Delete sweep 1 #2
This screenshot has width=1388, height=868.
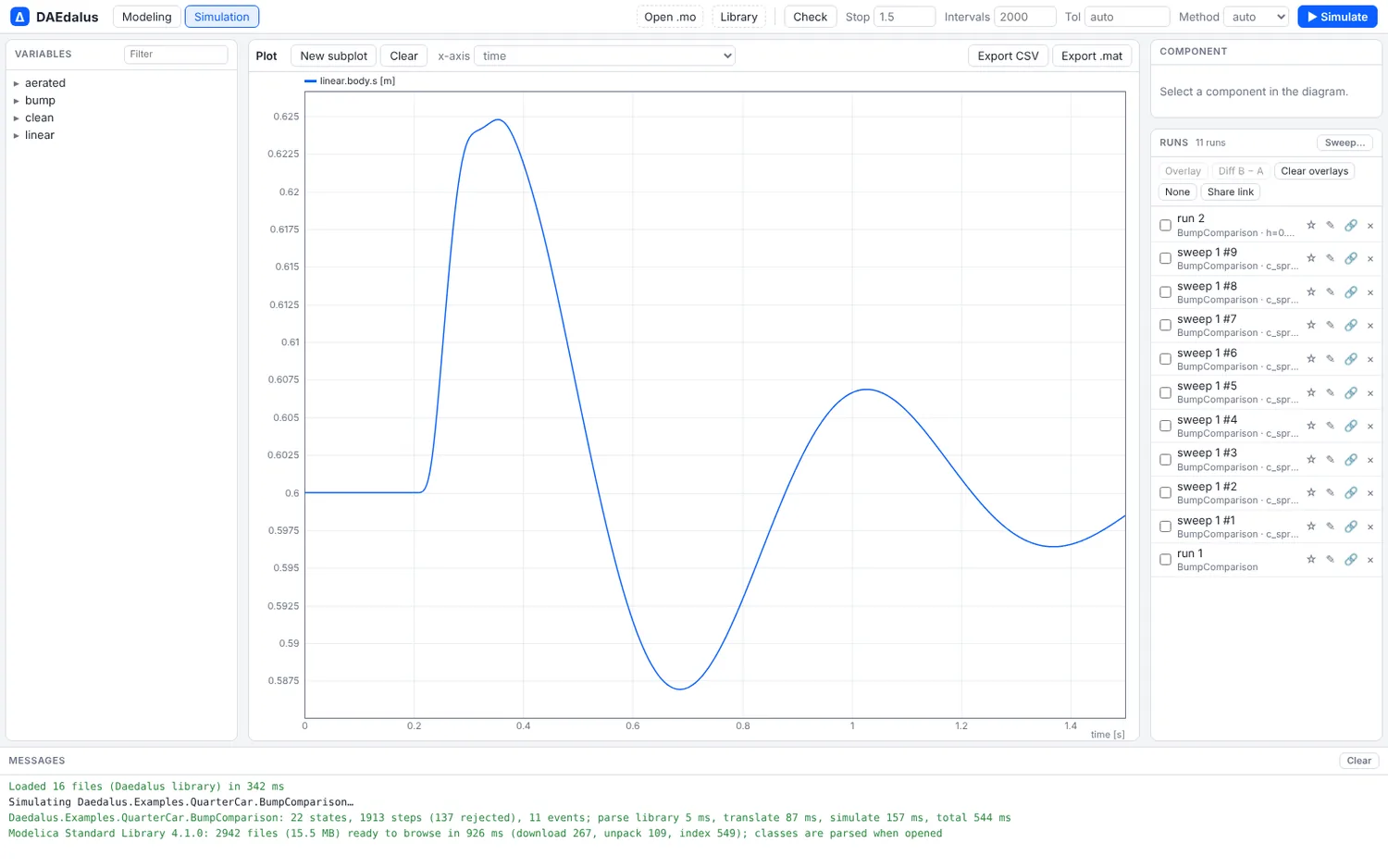1370,493
